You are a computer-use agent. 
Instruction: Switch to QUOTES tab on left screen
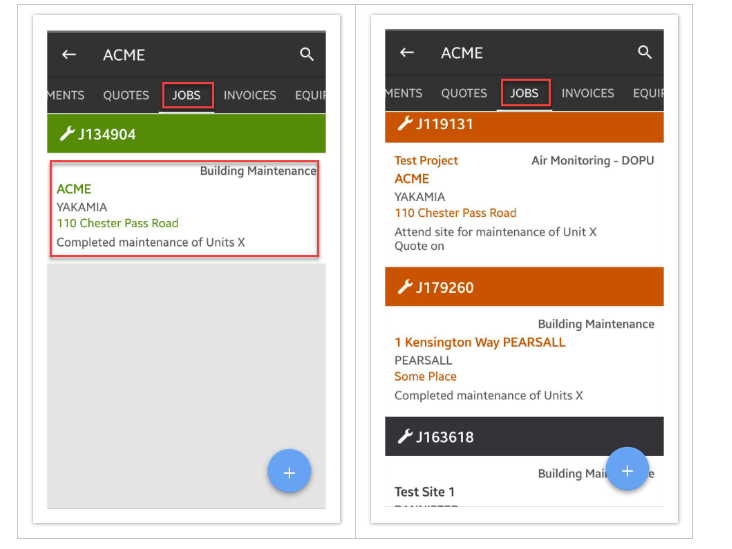click(x=126, y=95)
